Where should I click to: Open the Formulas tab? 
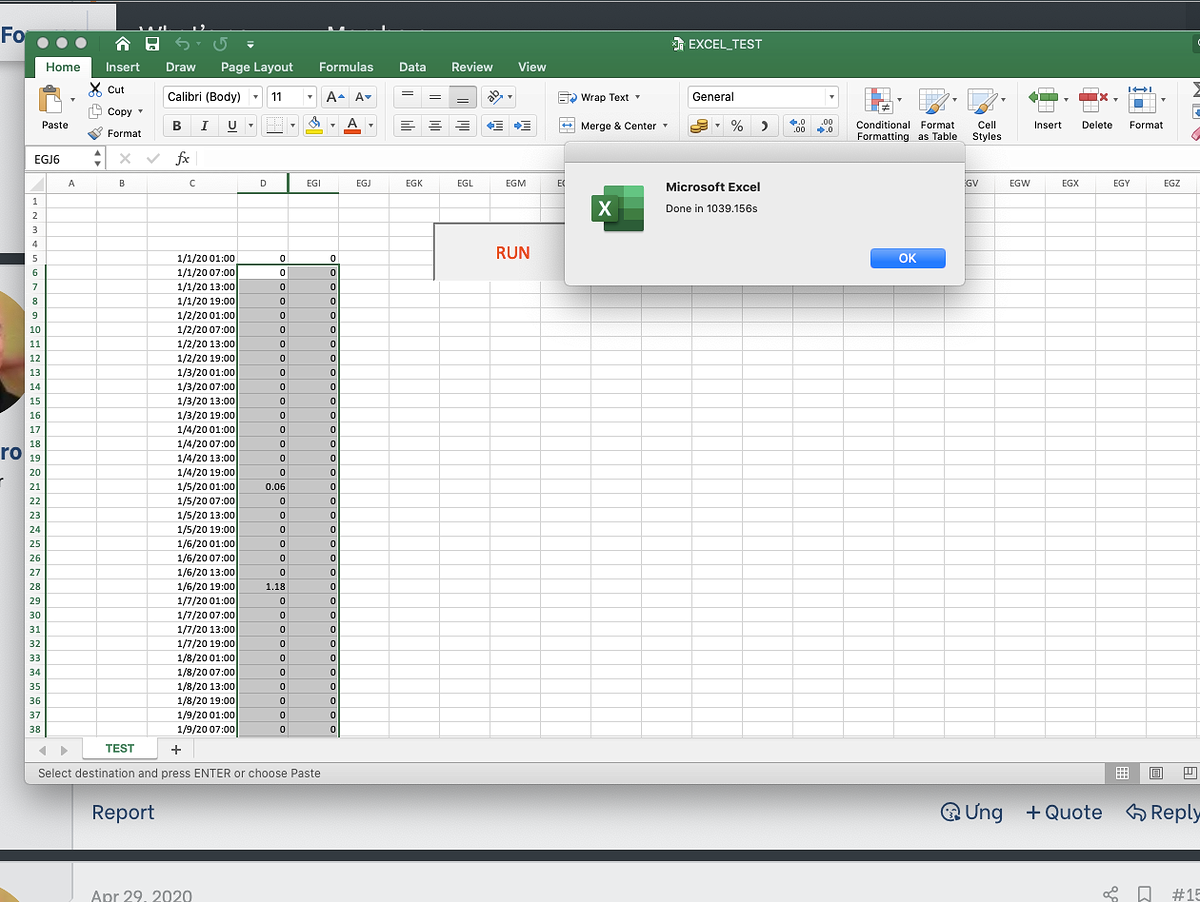point(346,67)
